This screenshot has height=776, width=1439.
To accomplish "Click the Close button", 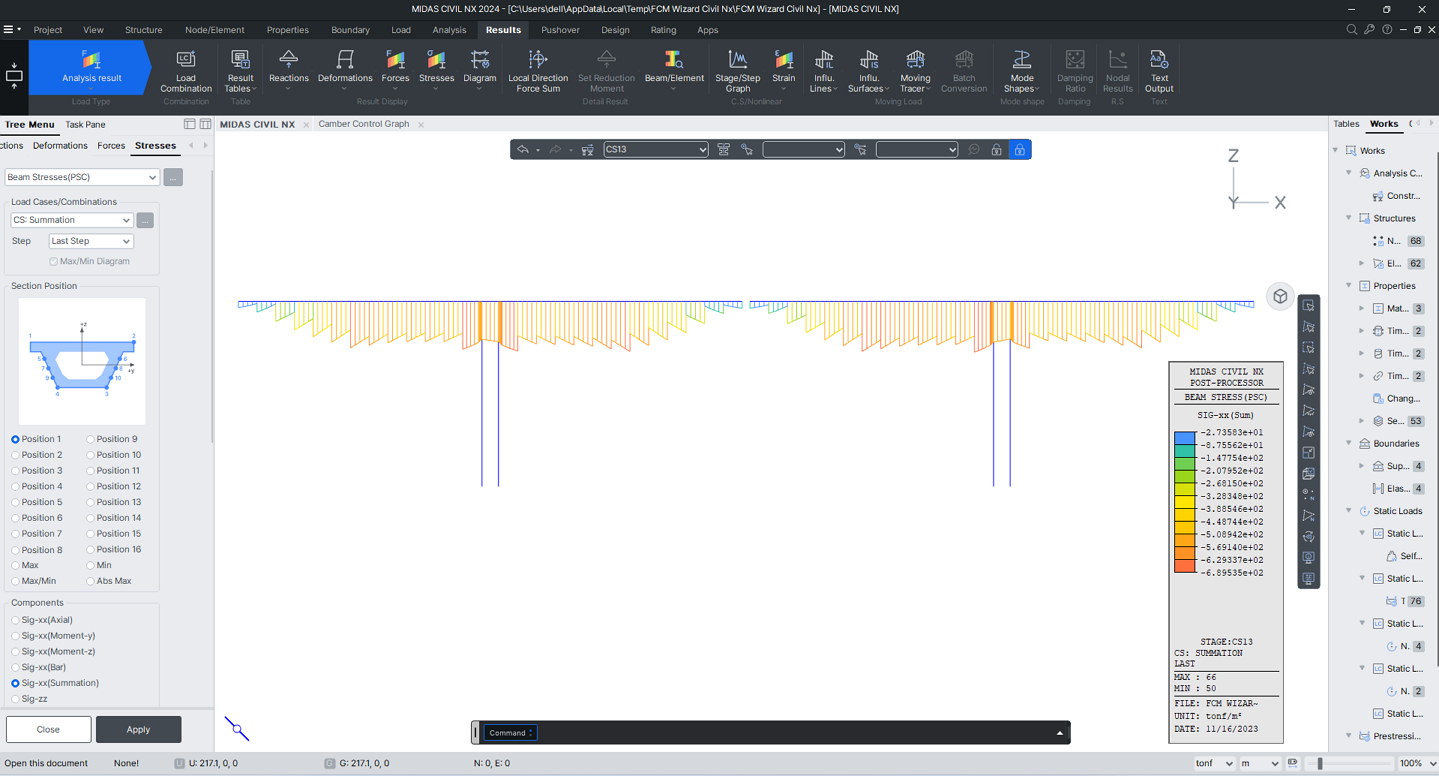I will pos(48,729).
